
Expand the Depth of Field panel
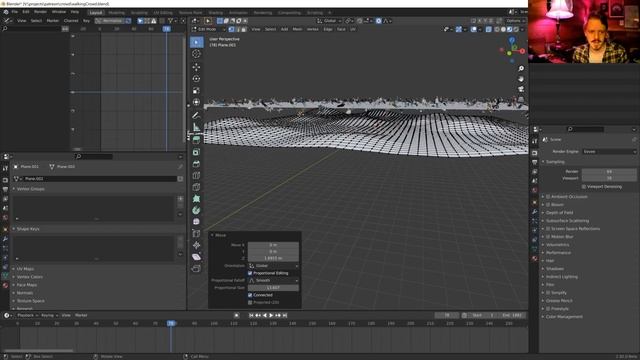pos(560,213)
